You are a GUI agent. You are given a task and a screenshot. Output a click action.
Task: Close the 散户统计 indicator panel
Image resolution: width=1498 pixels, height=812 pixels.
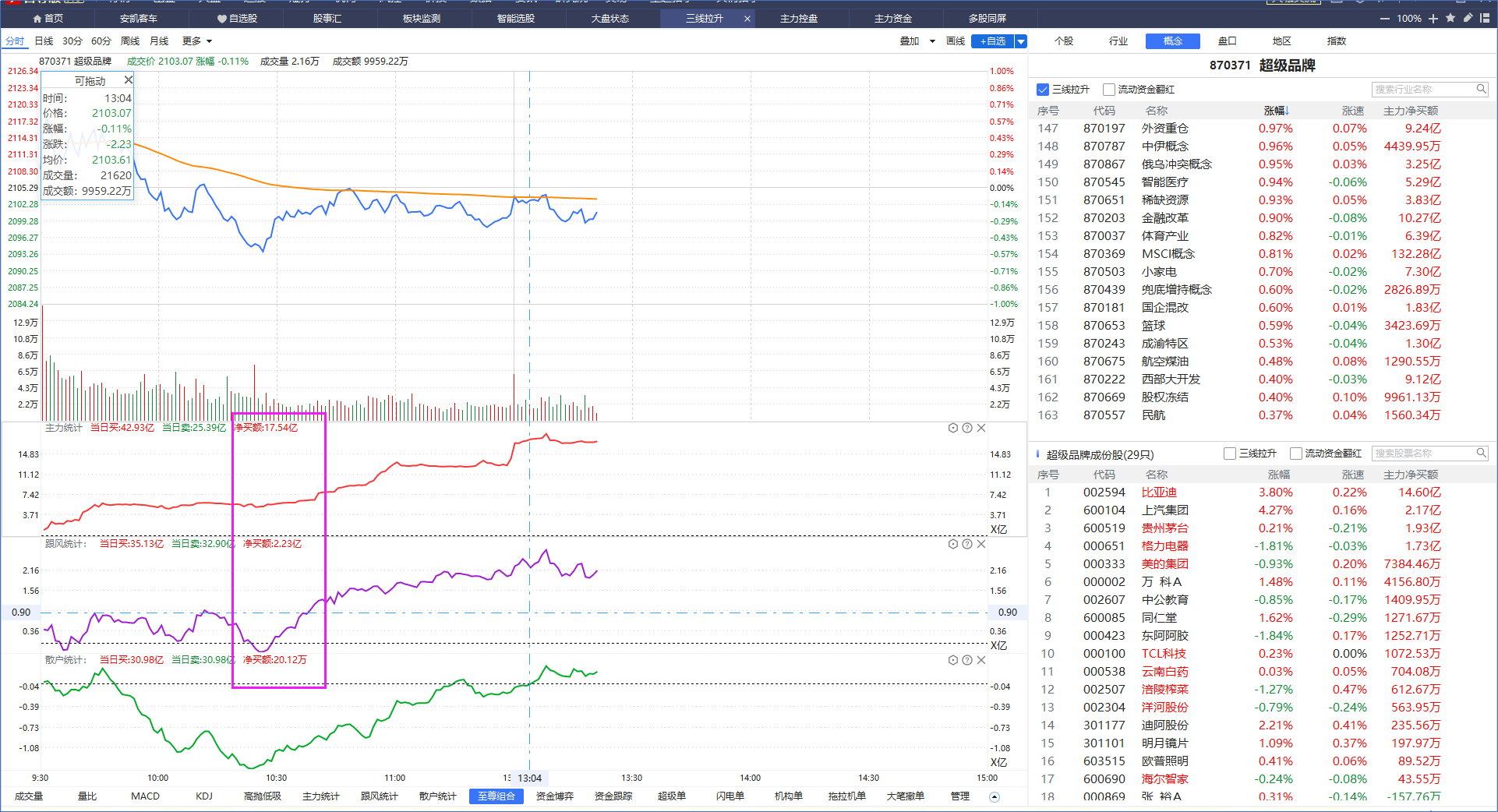(981, 660)
